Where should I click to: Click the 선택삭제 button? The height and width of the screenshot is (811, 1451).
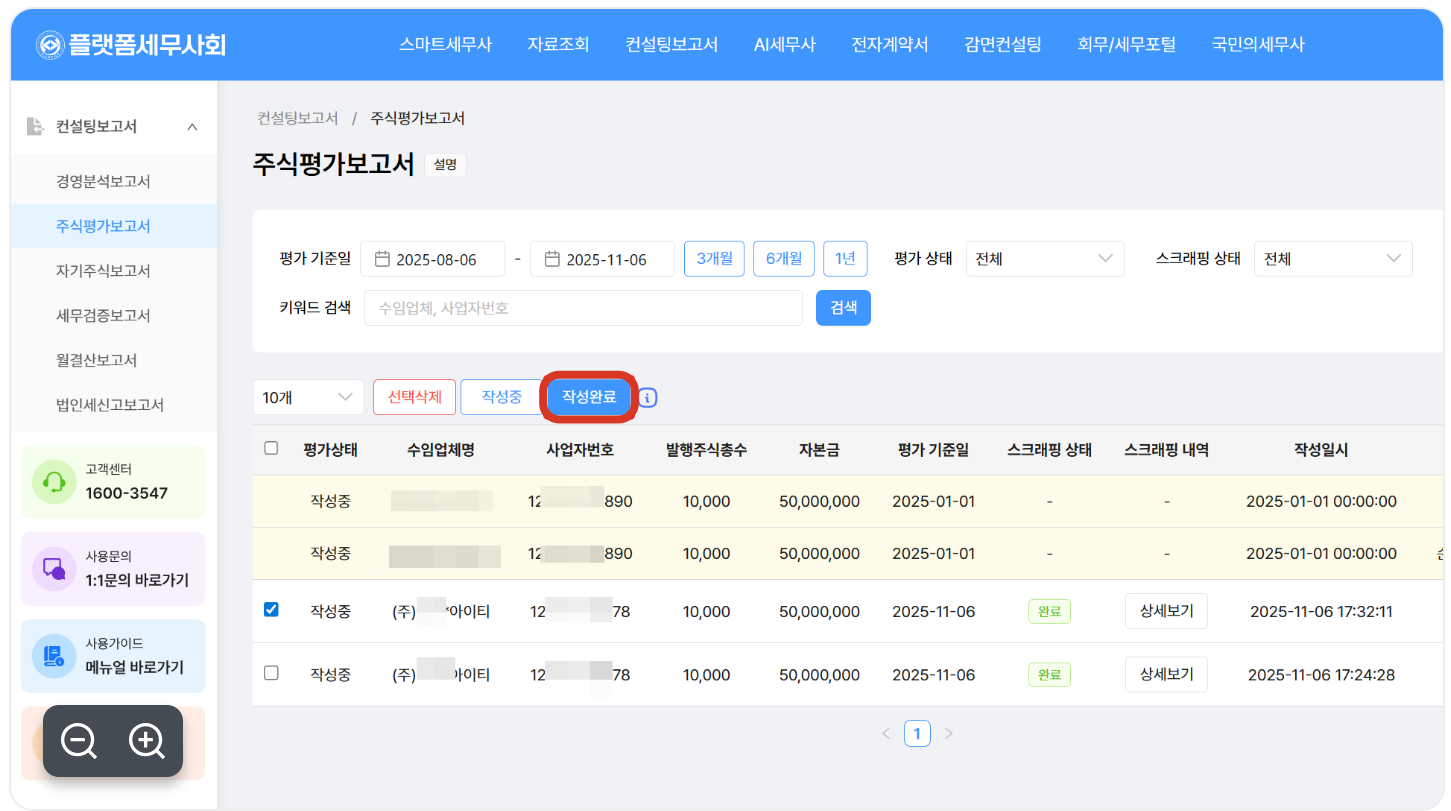coord(414,397)
